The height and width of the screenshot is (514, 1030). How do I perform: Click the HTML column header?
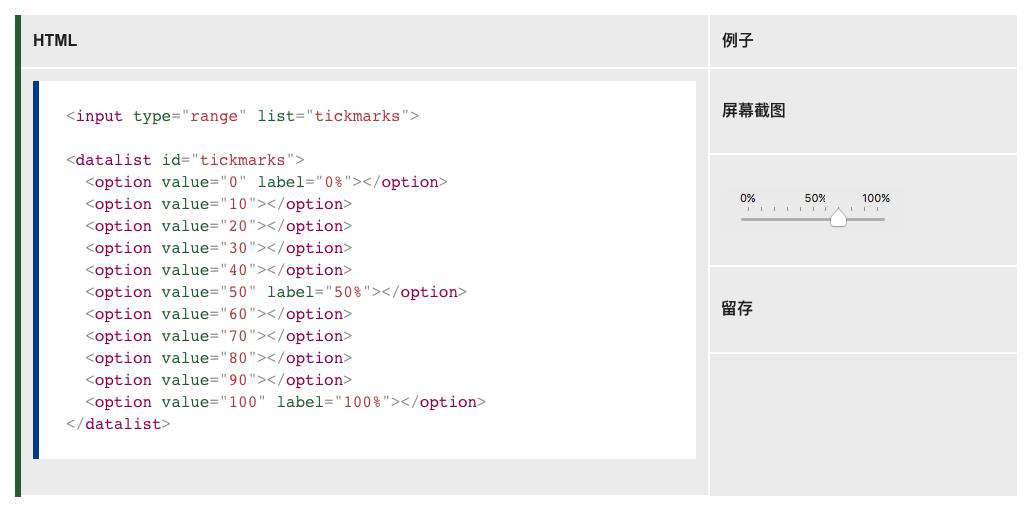click(55, 41)
